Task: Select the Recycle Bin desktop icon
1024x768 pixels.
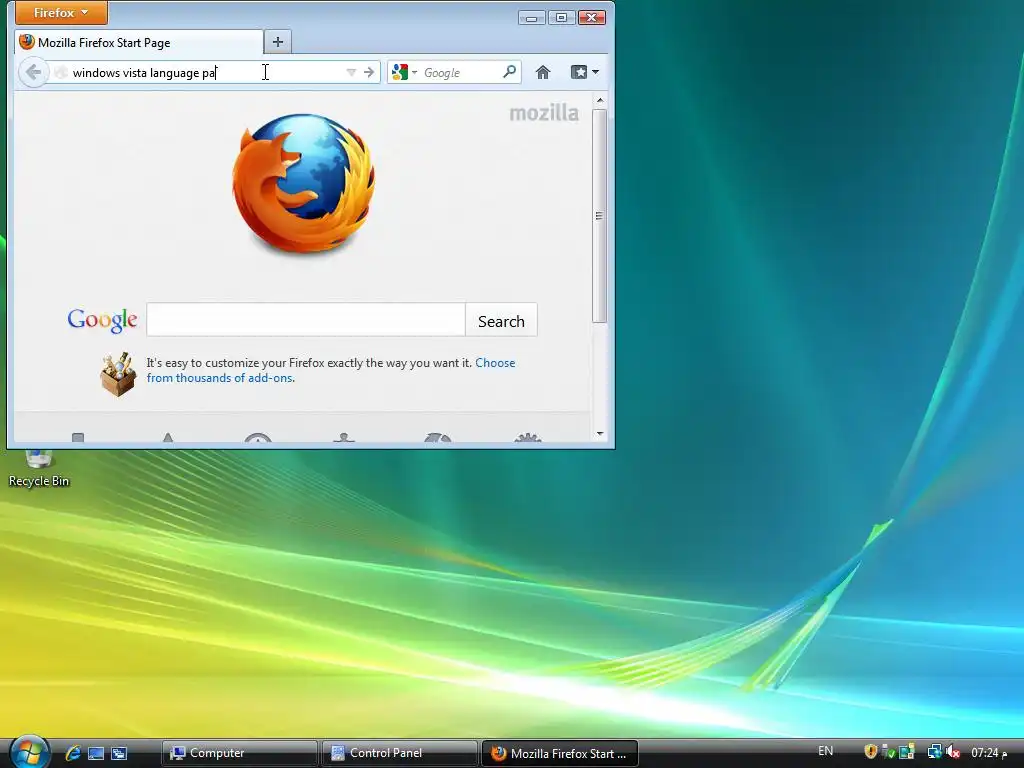Action: click(x=39, y=469)
